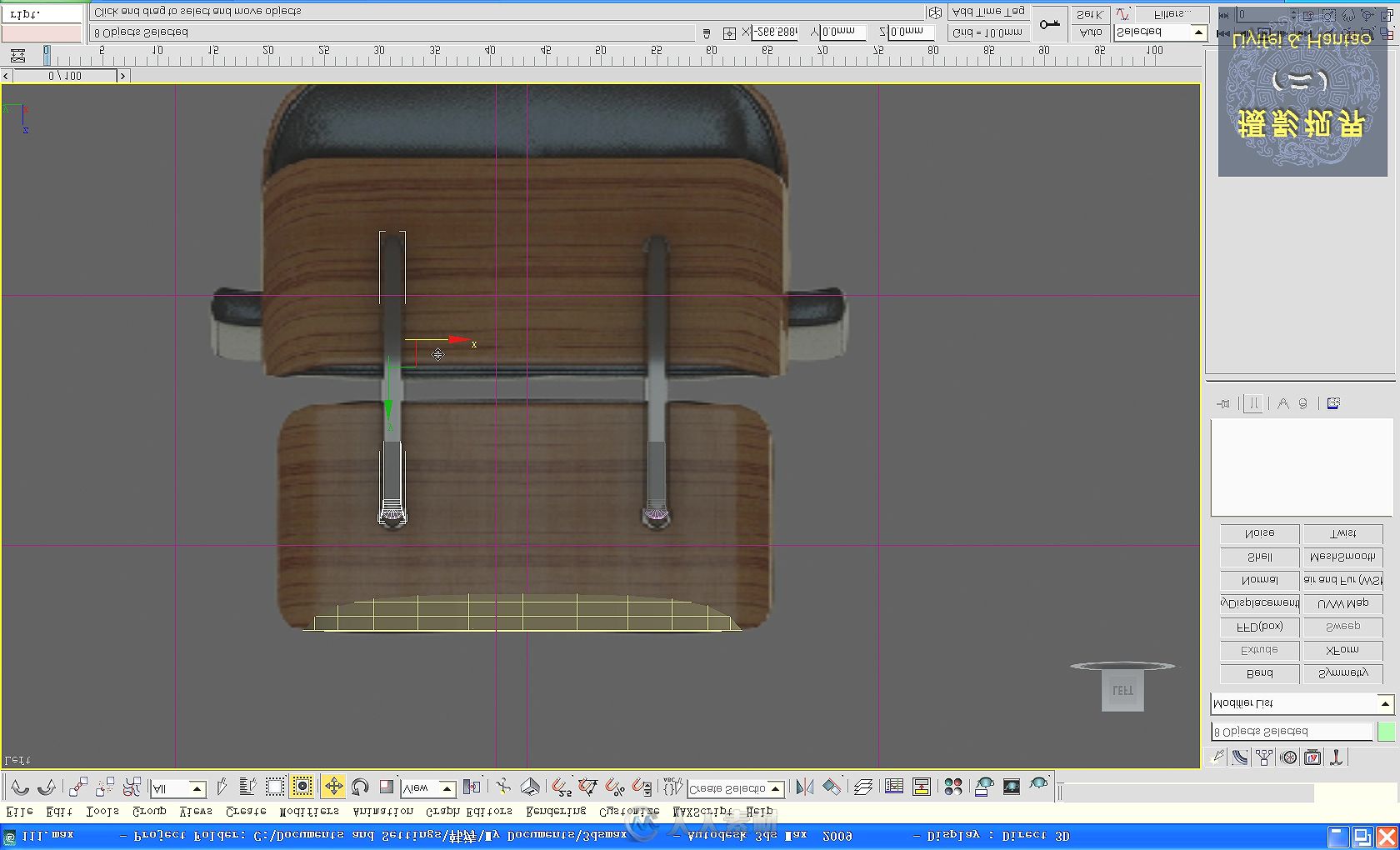Click the object color swatch beside name field
Image resolution: width=1400 pixels, height=850 pixels.
coord(1386,732)
